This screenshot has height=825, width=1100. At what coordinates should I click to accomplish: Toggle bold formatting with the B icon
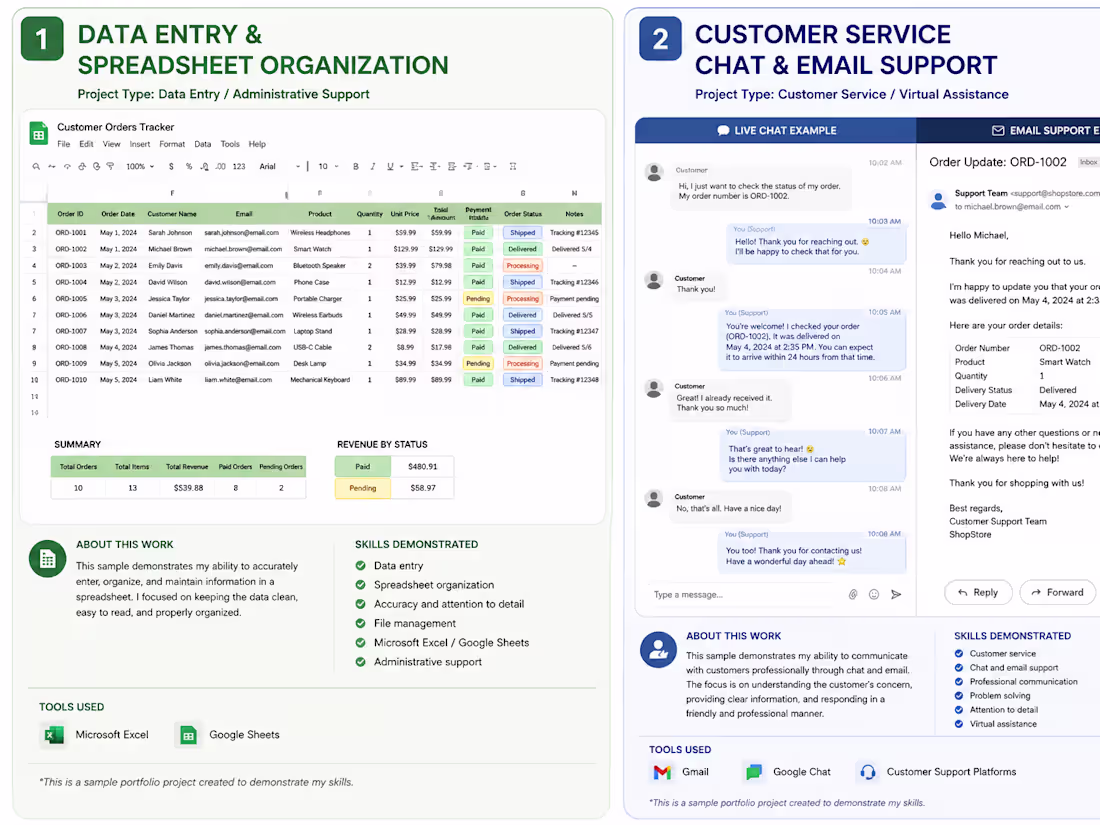pyautogui.click(x=356, y=167)
